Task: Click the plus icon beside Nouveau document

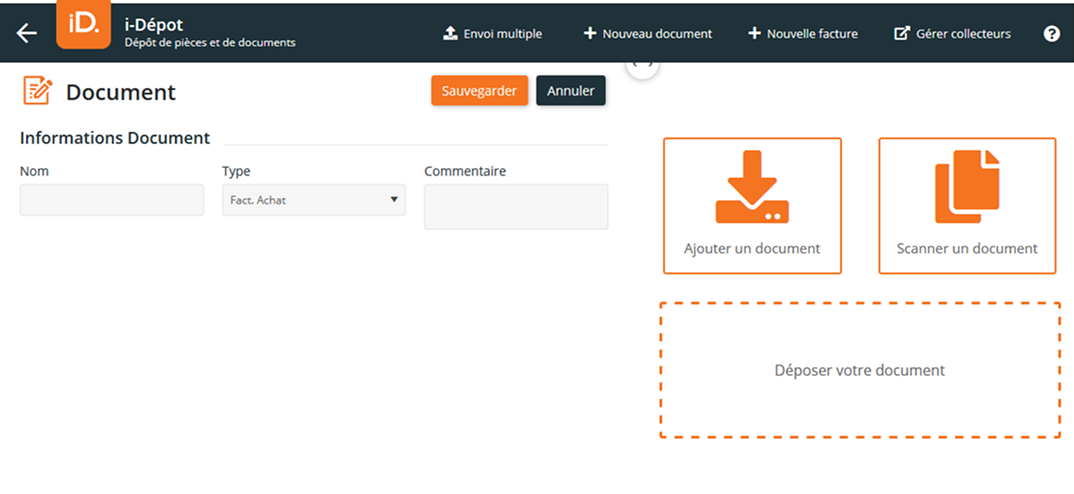Action: pyautogui.click(x=590, y=34)
